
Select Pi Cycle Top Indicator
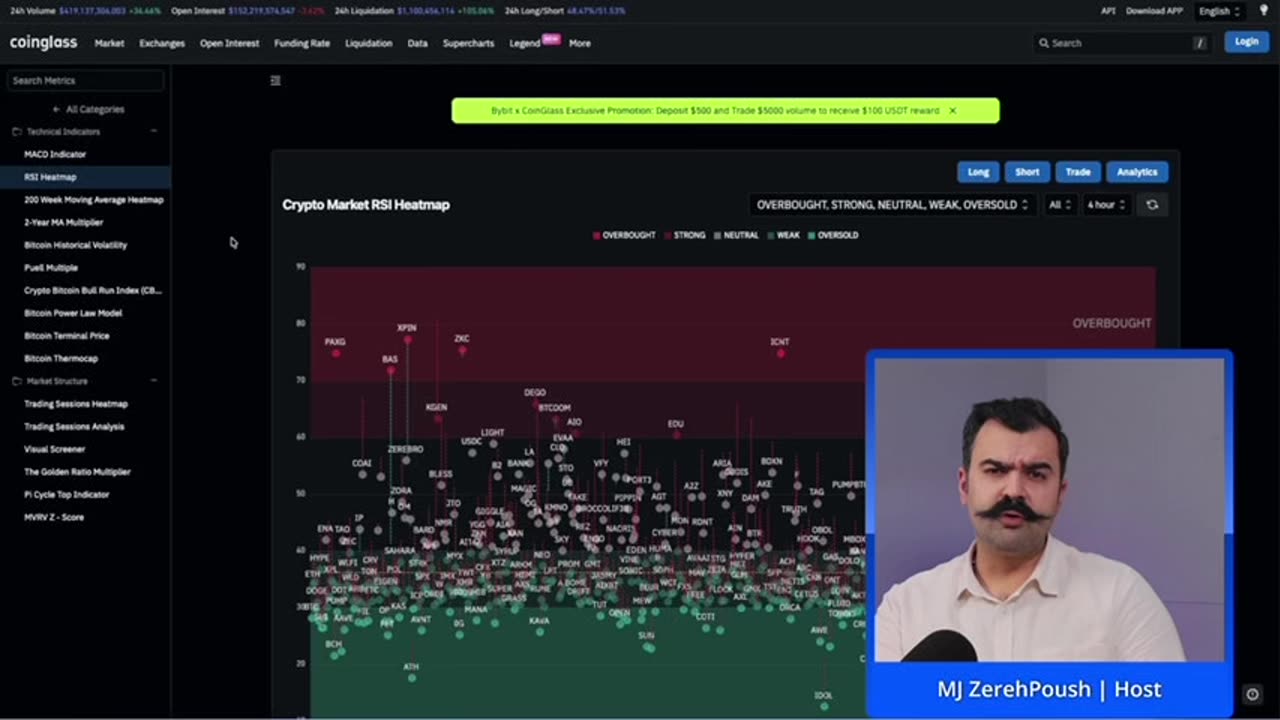pos(66,494)
